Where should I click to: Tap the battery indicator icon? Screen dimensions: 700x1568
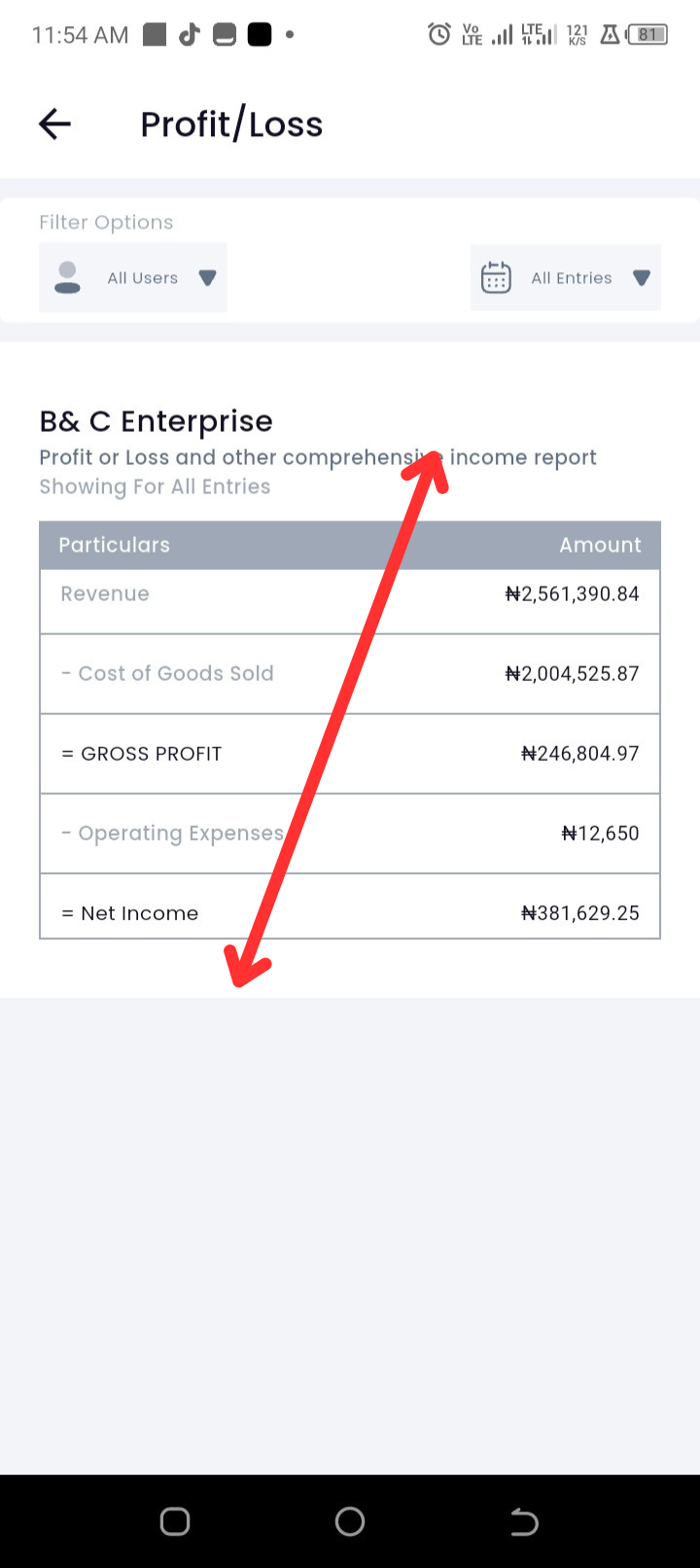[647, 35]
